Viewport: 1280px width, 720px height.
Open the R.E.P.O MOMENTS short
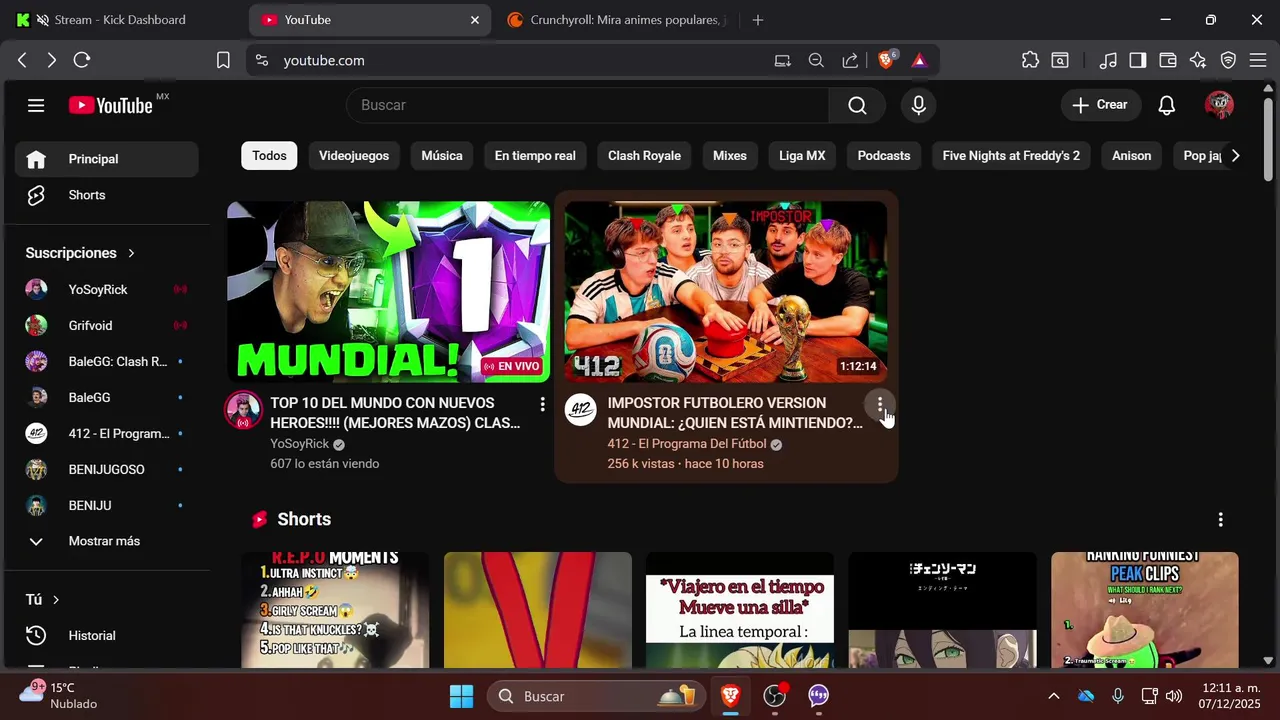[335, 610]
